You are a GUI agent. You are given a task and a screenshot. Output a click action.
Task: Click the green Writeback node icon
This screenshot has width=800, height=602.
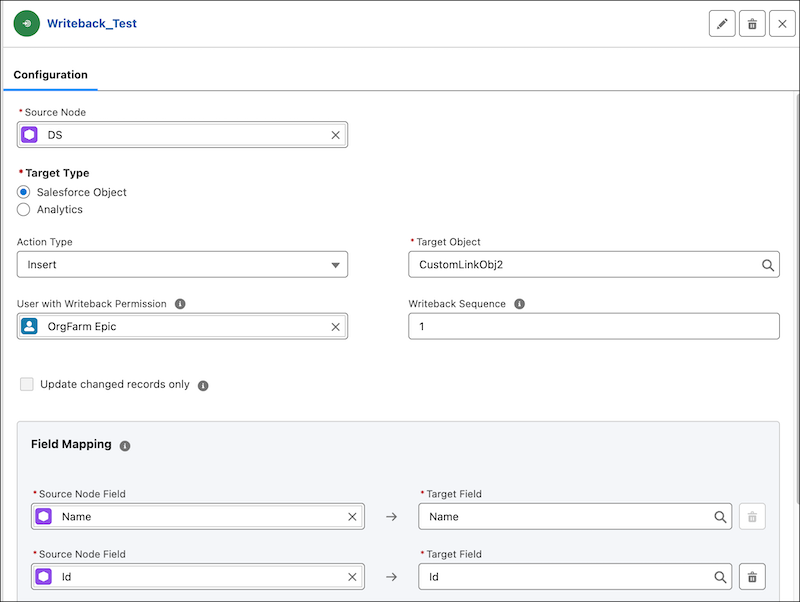point(27,23)
